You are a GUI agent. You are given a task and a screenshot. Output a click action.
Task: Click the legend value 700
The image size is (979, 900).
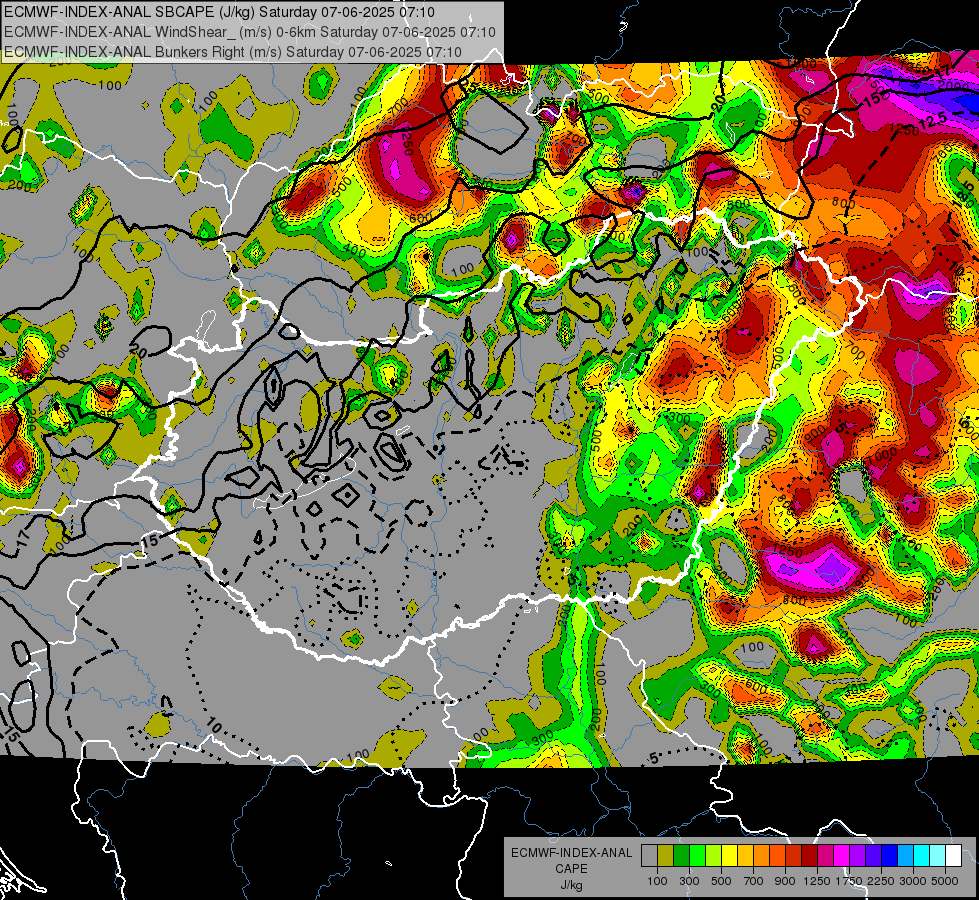click(x=754, y=881)
